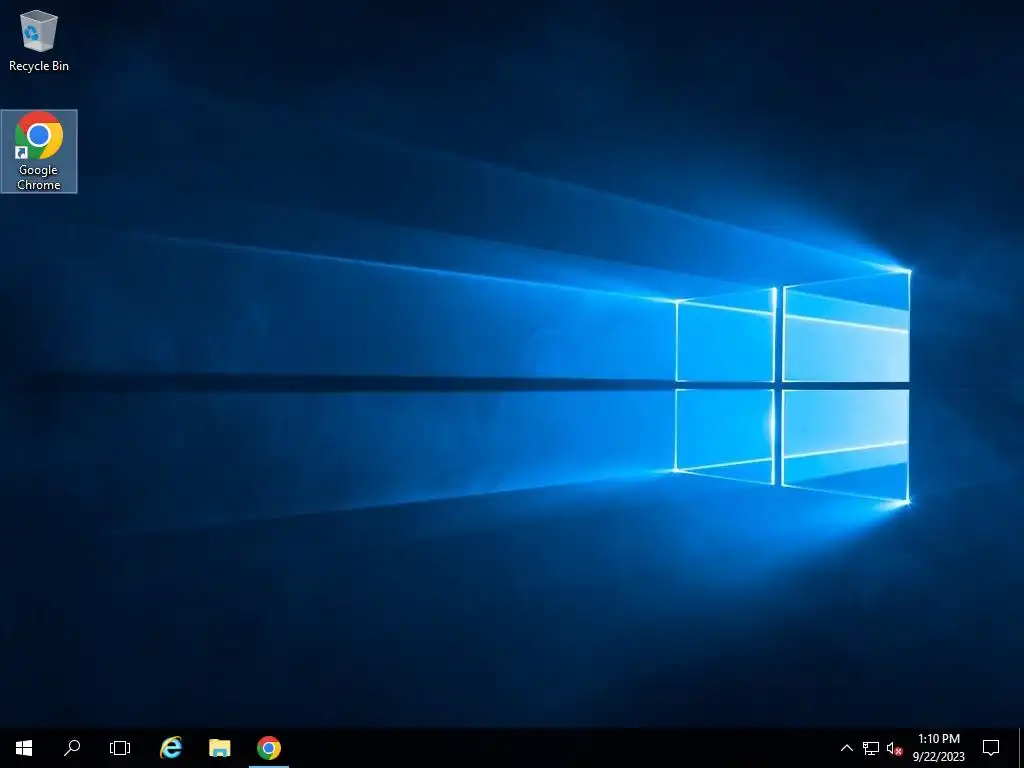Show hidden system tray icons
Viewport: 1024px width, 768px height.
[x=846, y=748]
